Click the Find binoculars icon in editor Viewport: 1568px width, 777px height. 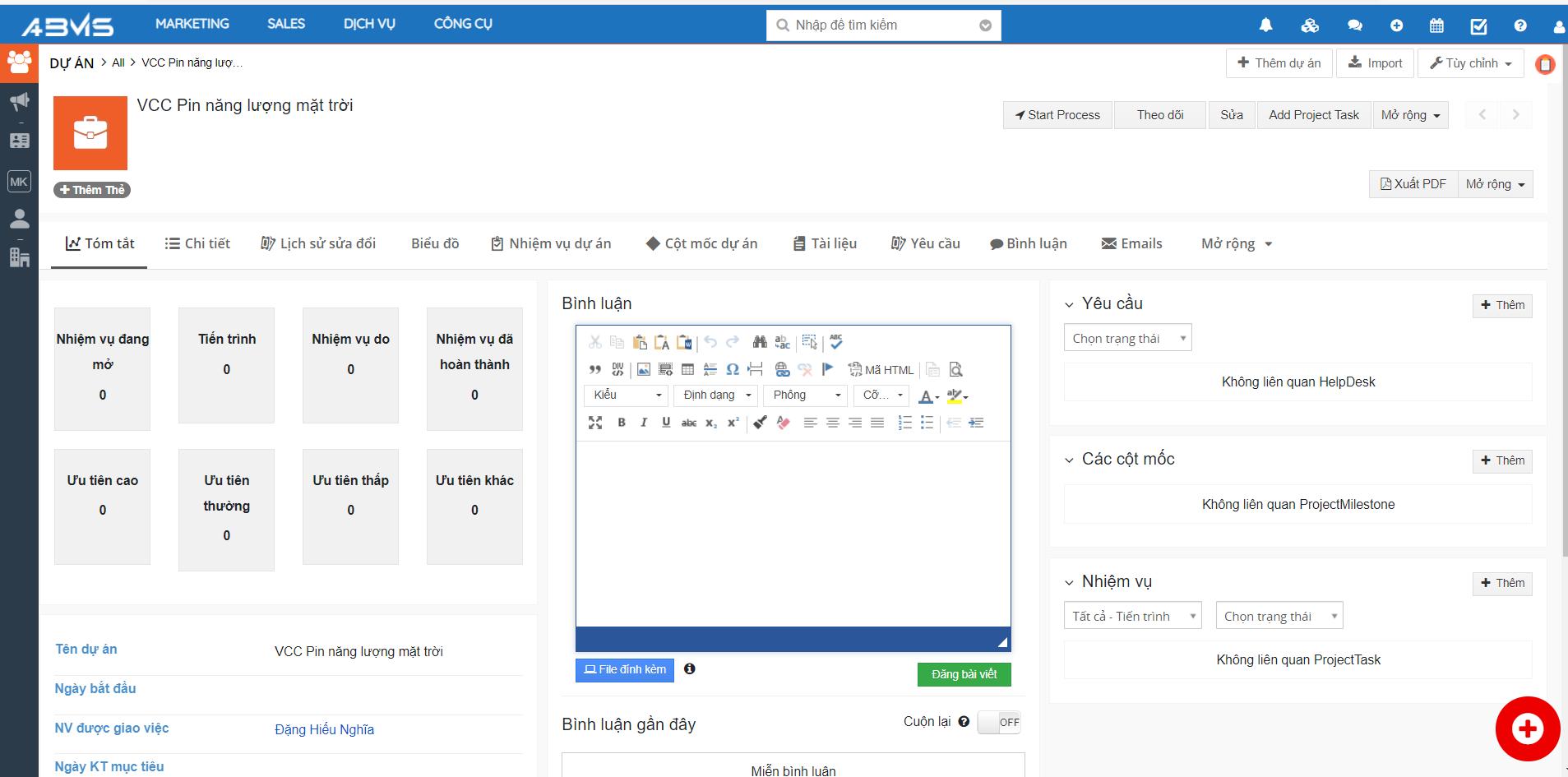pos(759,342)
